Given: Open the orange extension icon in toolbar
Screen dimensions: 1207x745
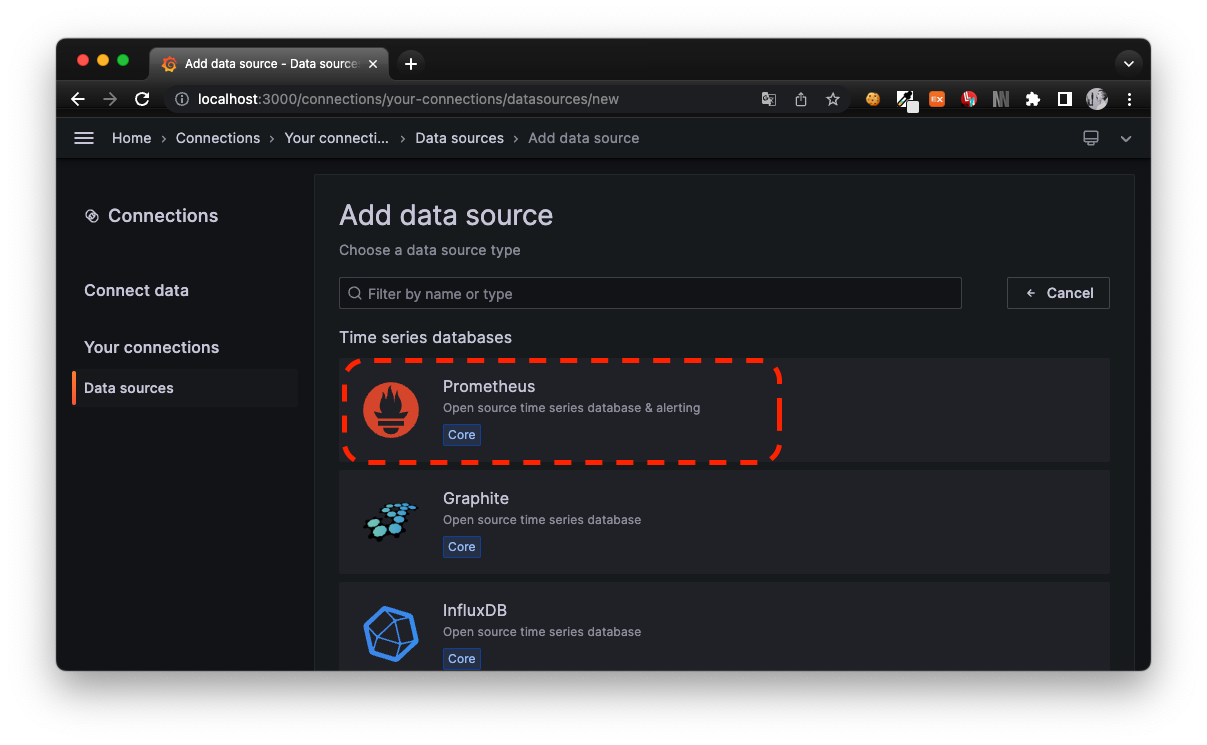Looking at the screenshot, I should point(937,99).
